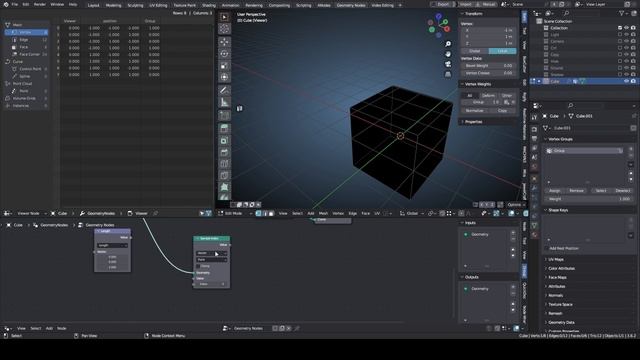Switch to the UV Editing workspace tab
The image size is (640, 360).
point(158,5)
